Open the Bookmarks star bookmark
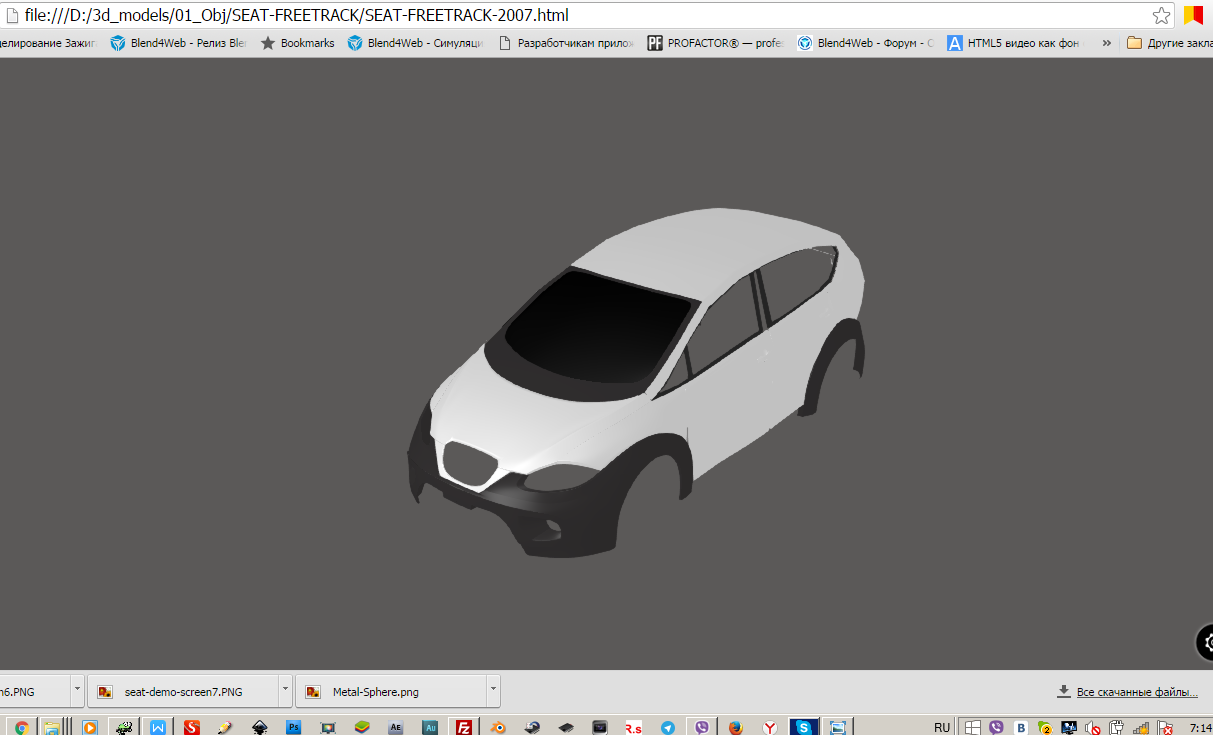Screen dimensions: 1213x735 point(298,43)
